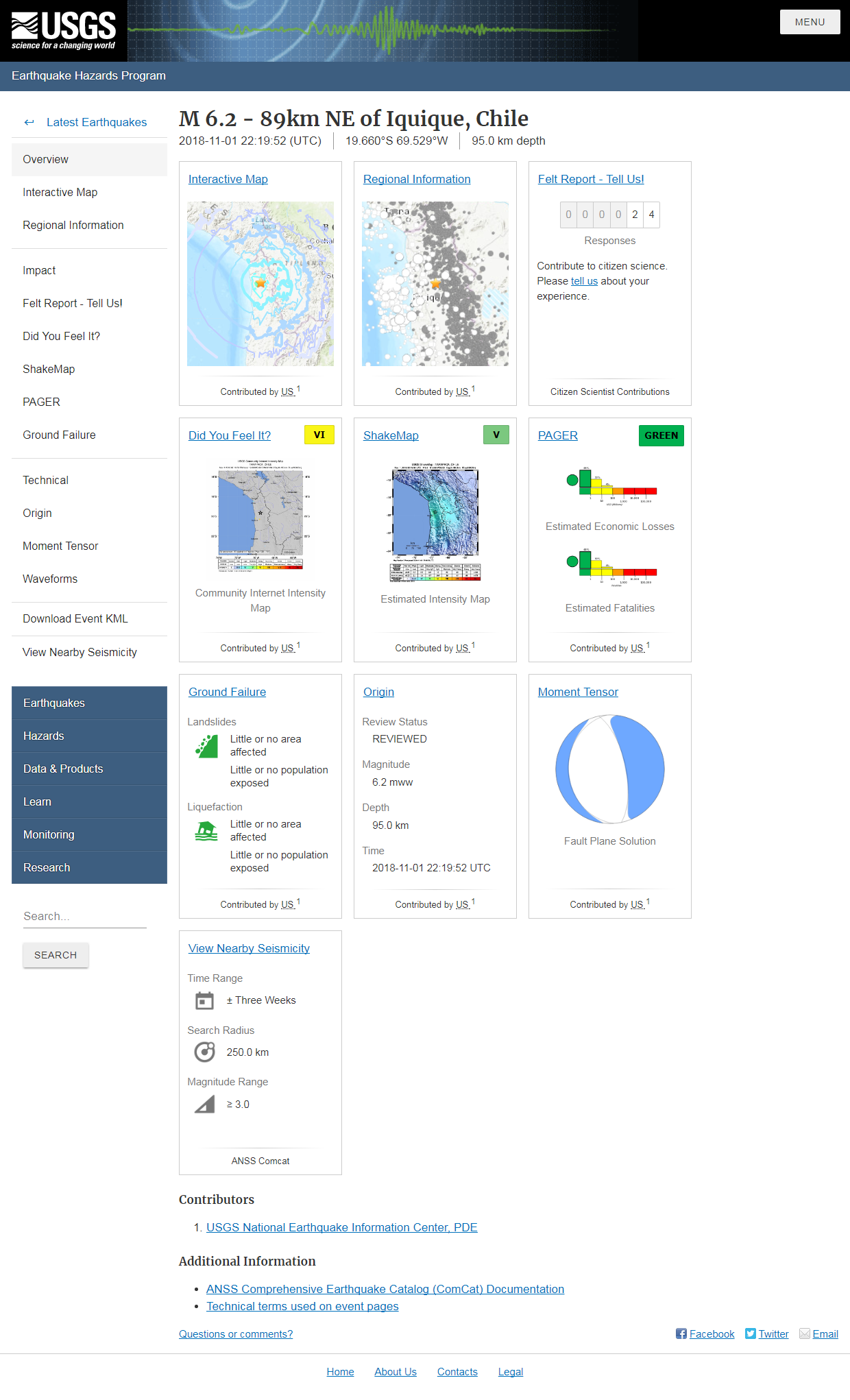Image resolution: width=850 pixels, height=1400 pixels.
Task: Click the green V ShakeMap badge
Action: [x=496, y=435]
